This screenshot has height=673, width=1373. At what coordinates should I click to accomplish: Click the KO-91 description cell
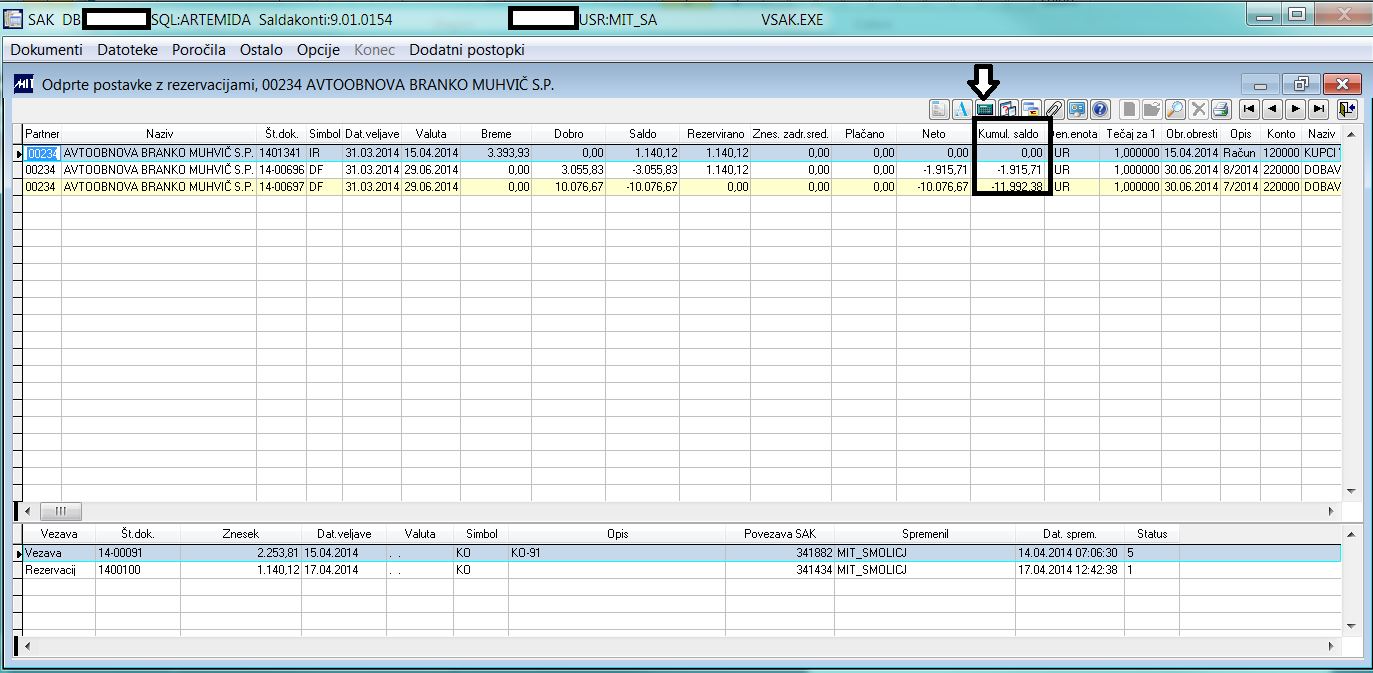point(617,552)
